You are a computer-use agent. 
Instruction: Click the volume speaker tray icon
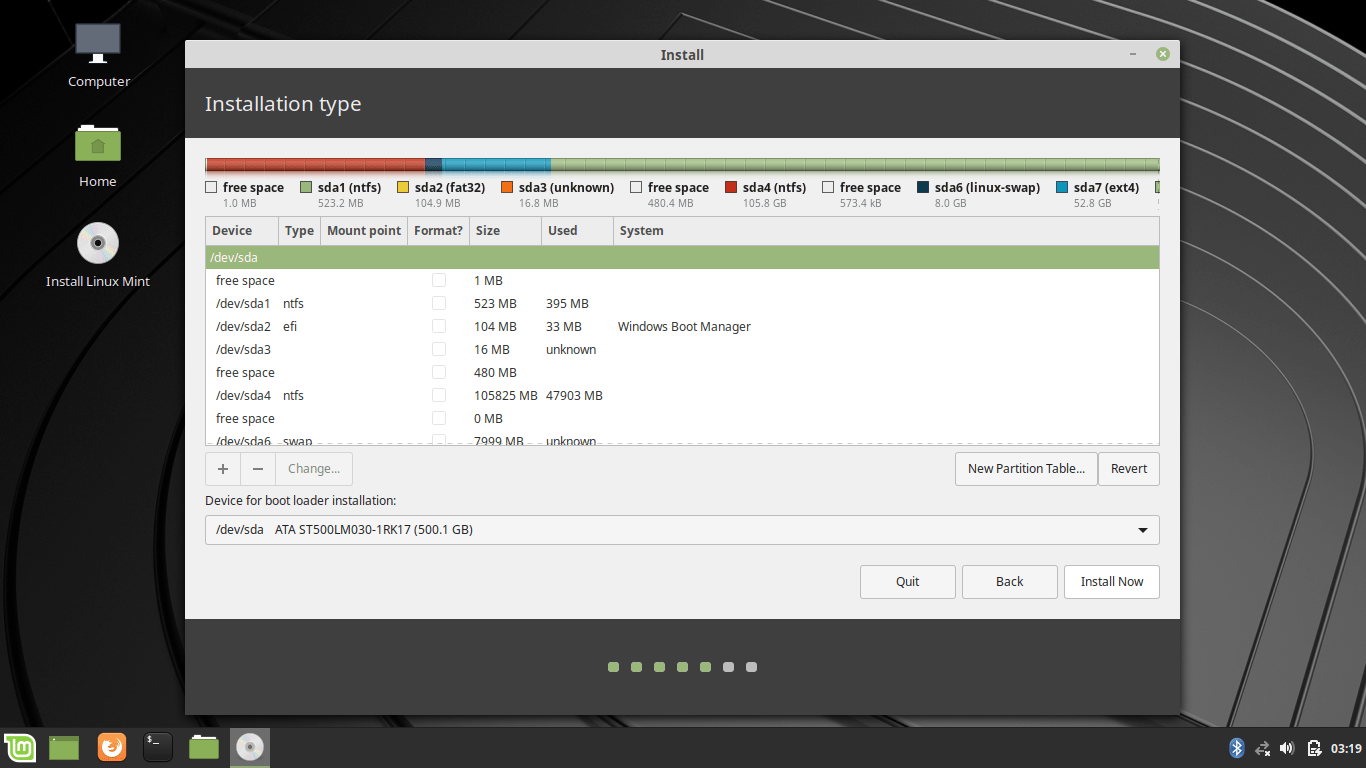(x=1287, y=748)
